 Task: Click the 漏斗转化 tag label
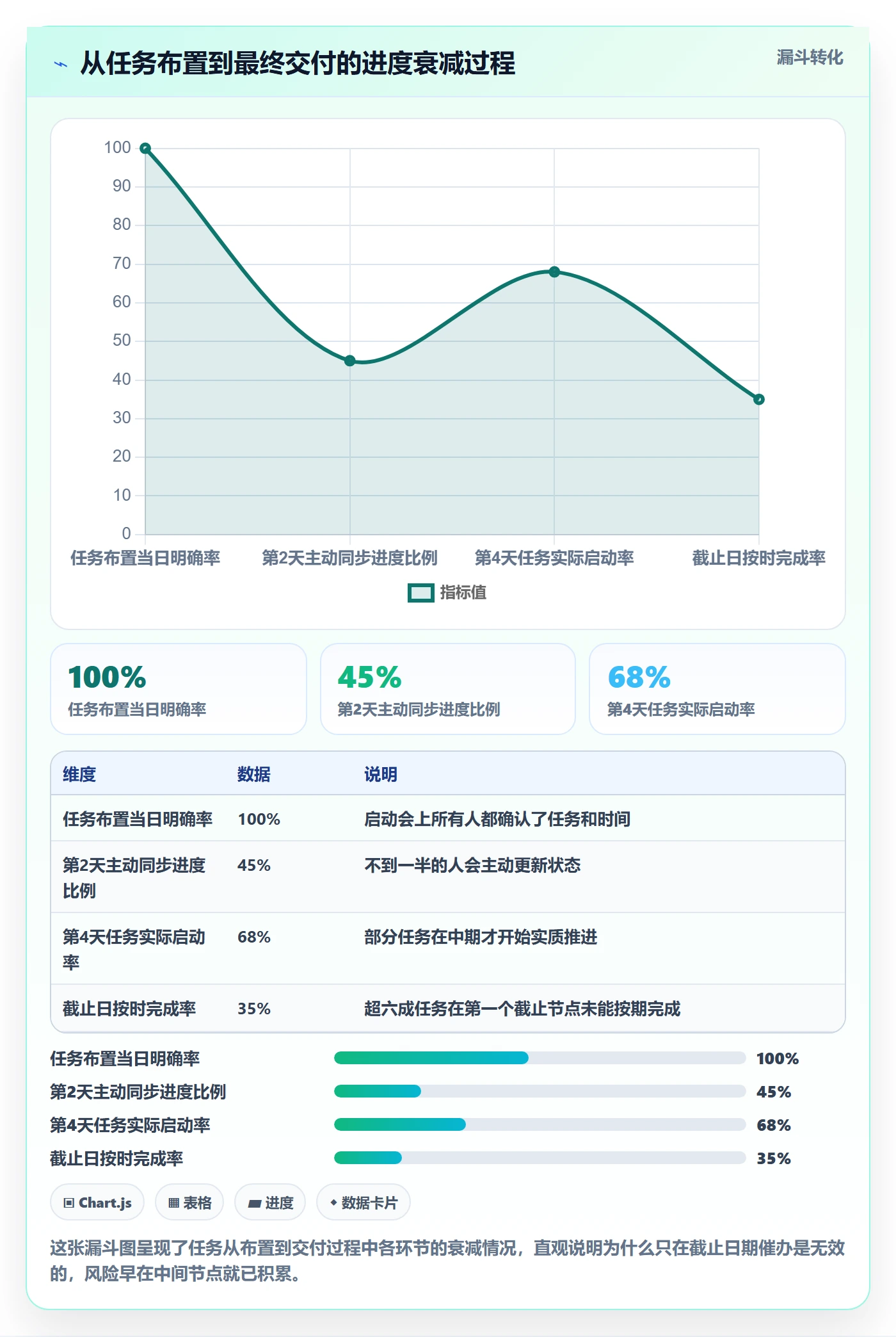click(810, 58)
